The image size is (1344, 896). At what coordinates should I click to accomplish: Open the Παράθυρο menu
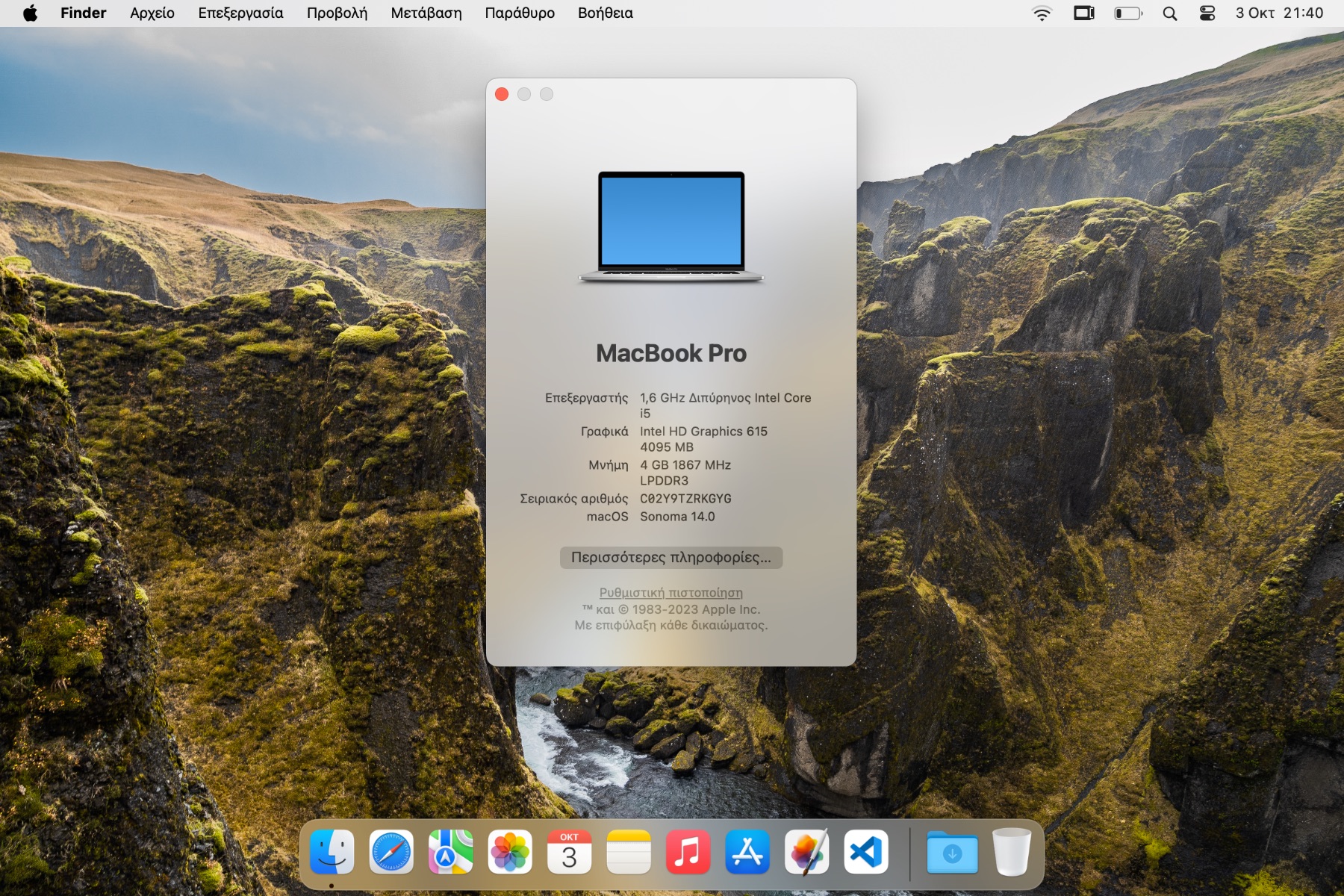pos(520,13)
